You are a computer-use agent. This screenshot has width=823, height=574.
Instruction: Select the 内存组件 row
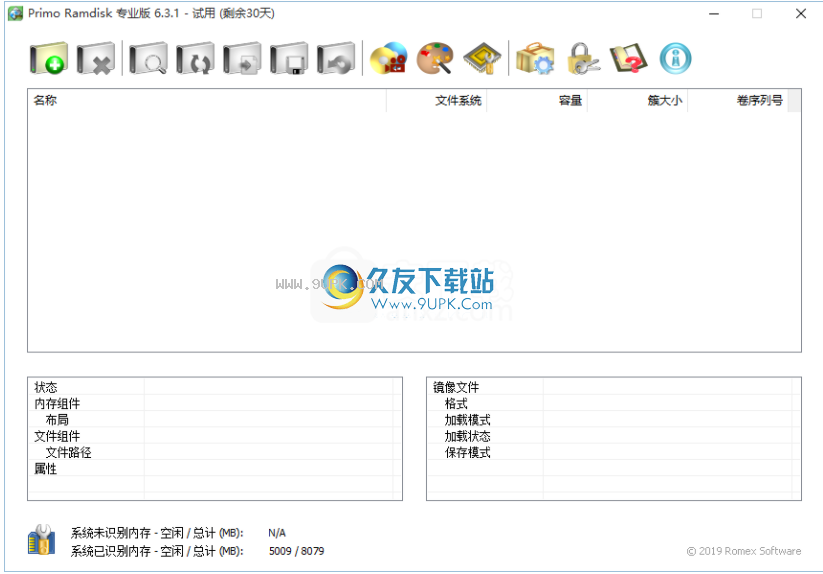[x=215, y=403]
